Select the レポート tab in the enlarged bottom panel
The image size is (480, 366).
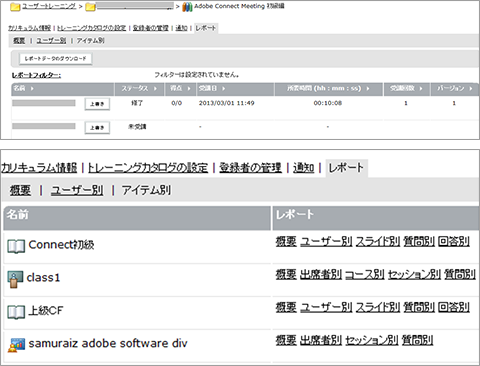(346, 168)
